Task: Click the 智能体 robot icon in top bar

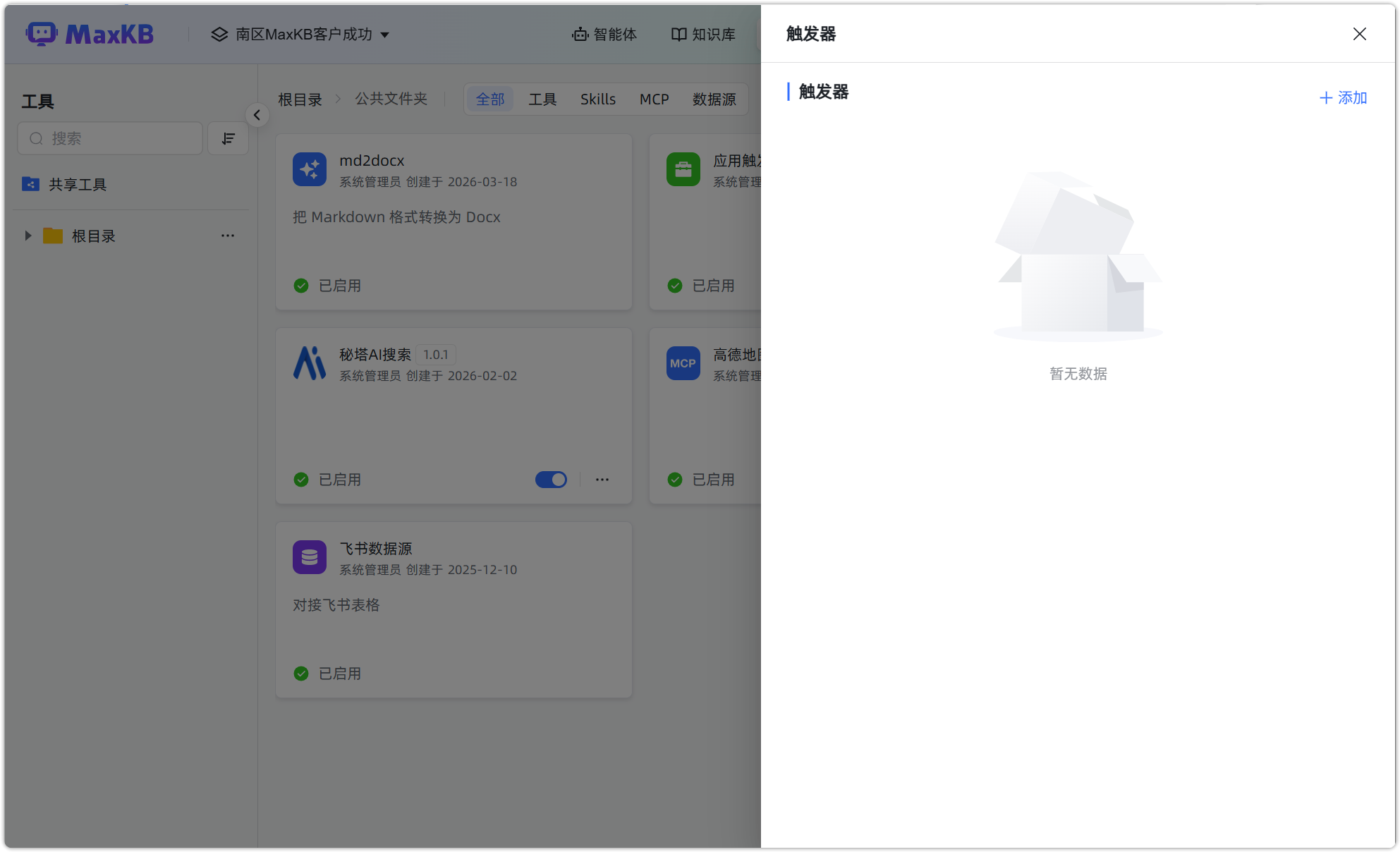Action: (x=580, y=34)
